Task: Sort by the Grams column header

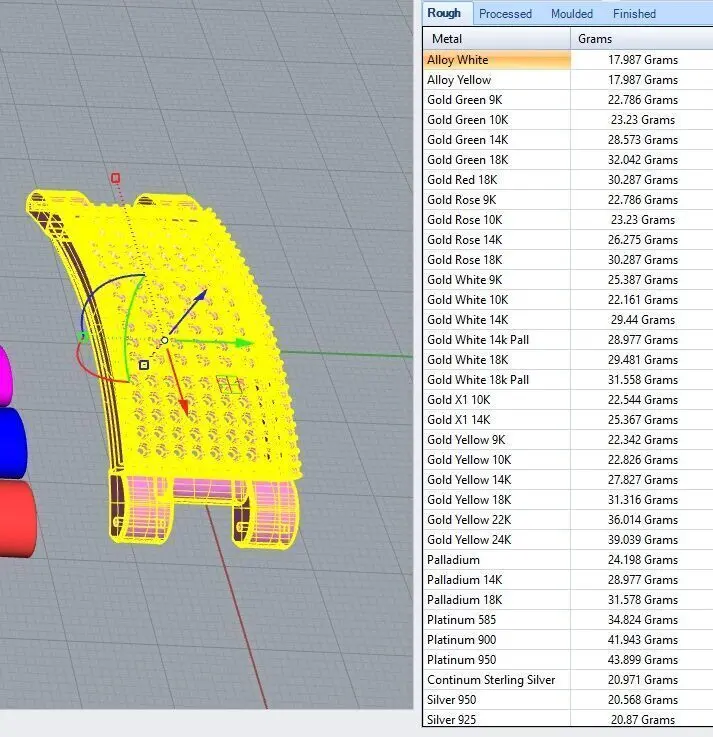Action: 642,39
